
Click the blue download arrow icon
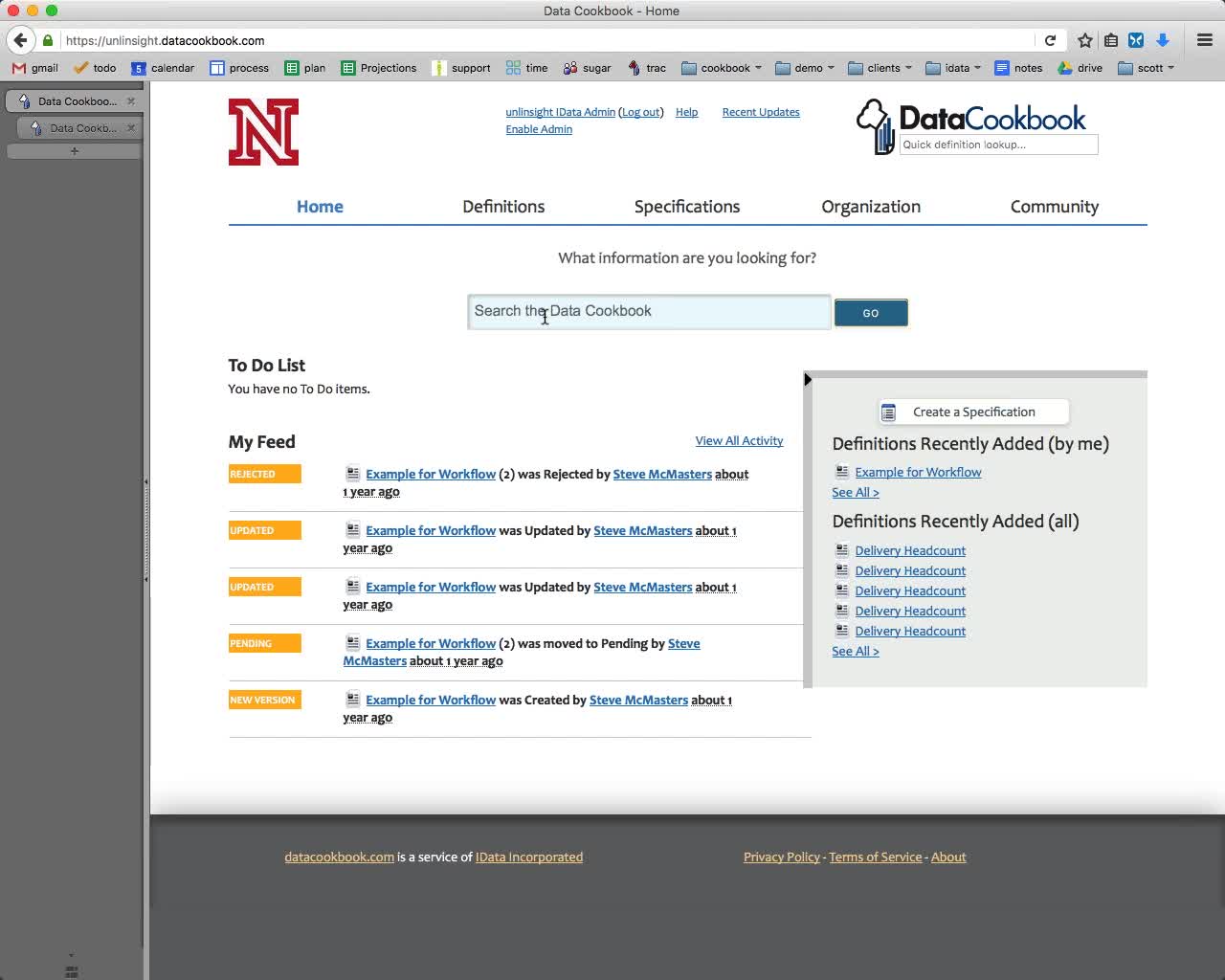[1163, 40]
